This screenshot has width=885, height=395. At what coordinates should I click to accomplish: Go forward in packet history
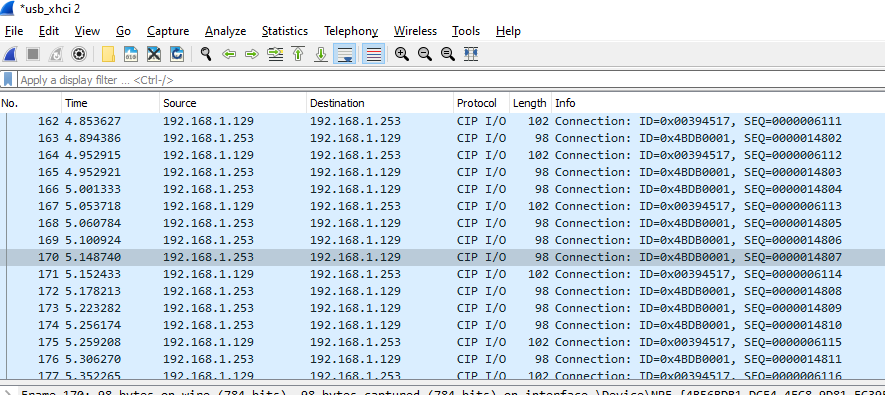click(252, 54)
